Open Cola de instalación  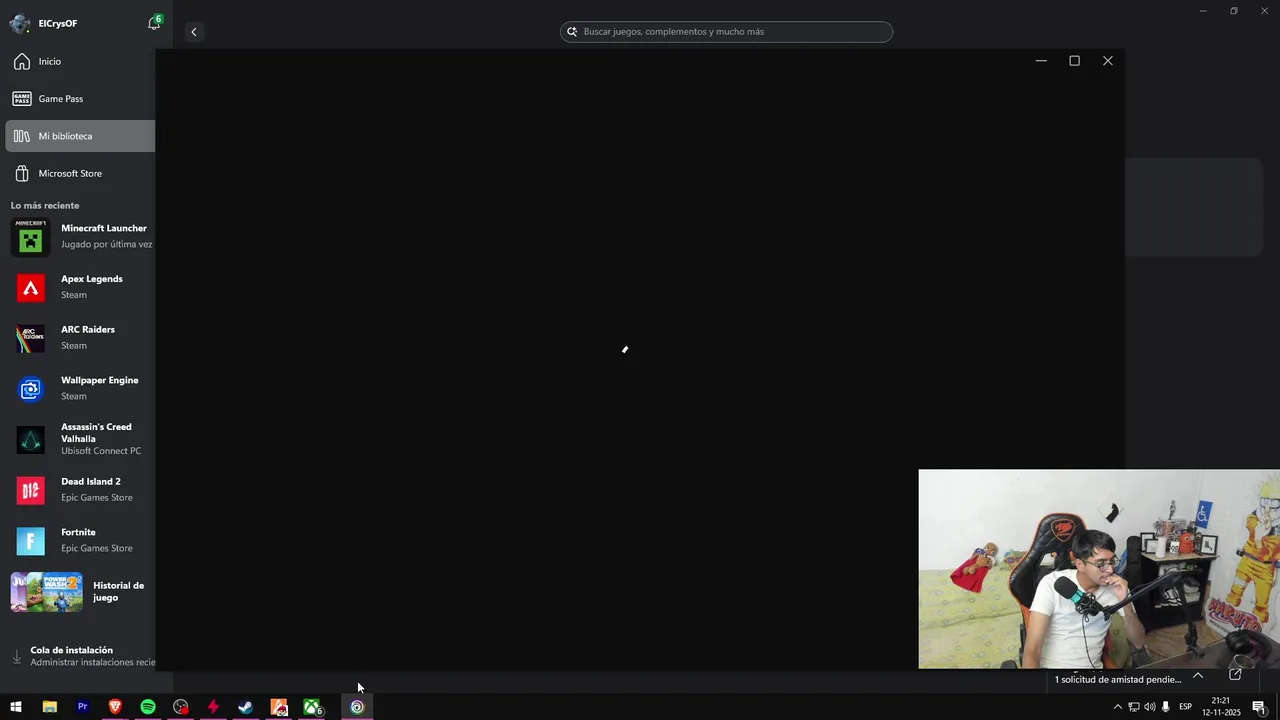coord(80,656)
